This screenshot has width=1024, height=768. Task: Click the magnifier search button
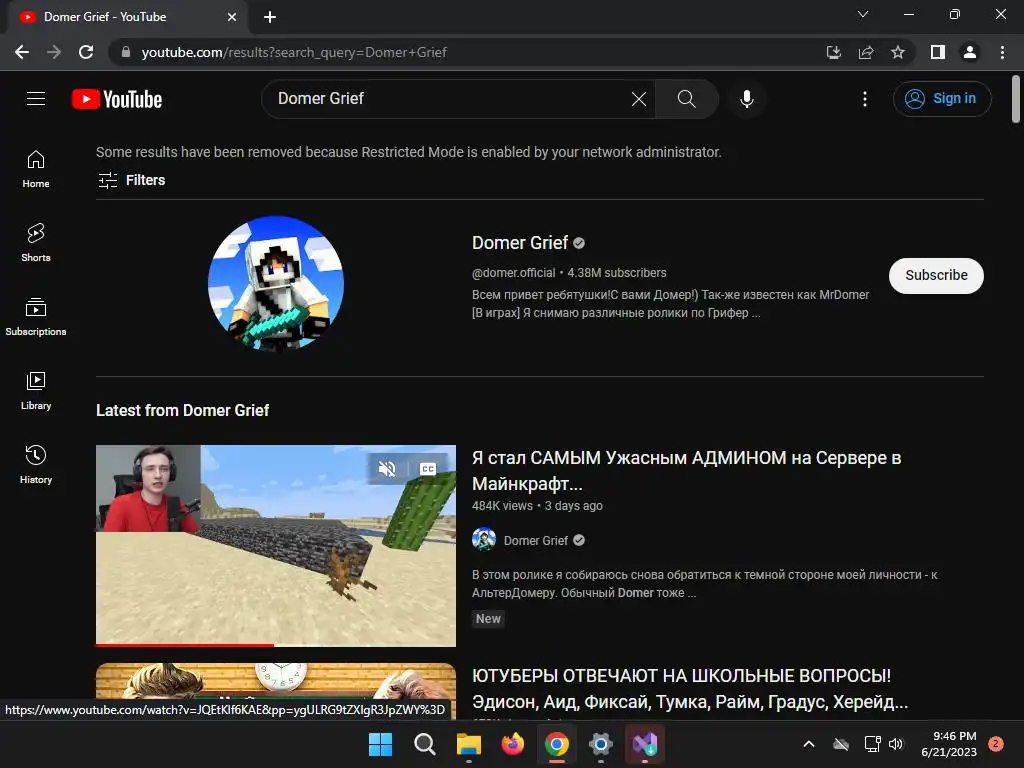686,99
